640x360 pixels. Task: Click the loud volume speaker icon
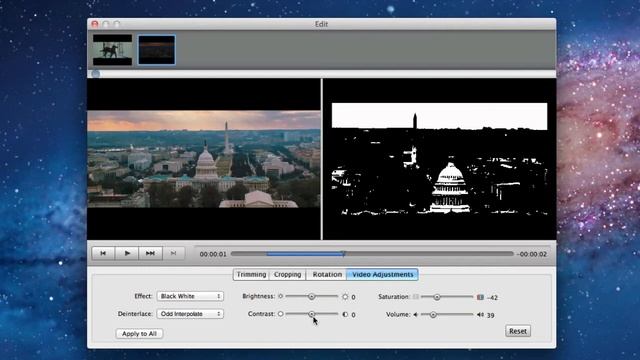(x=480, y=315)
